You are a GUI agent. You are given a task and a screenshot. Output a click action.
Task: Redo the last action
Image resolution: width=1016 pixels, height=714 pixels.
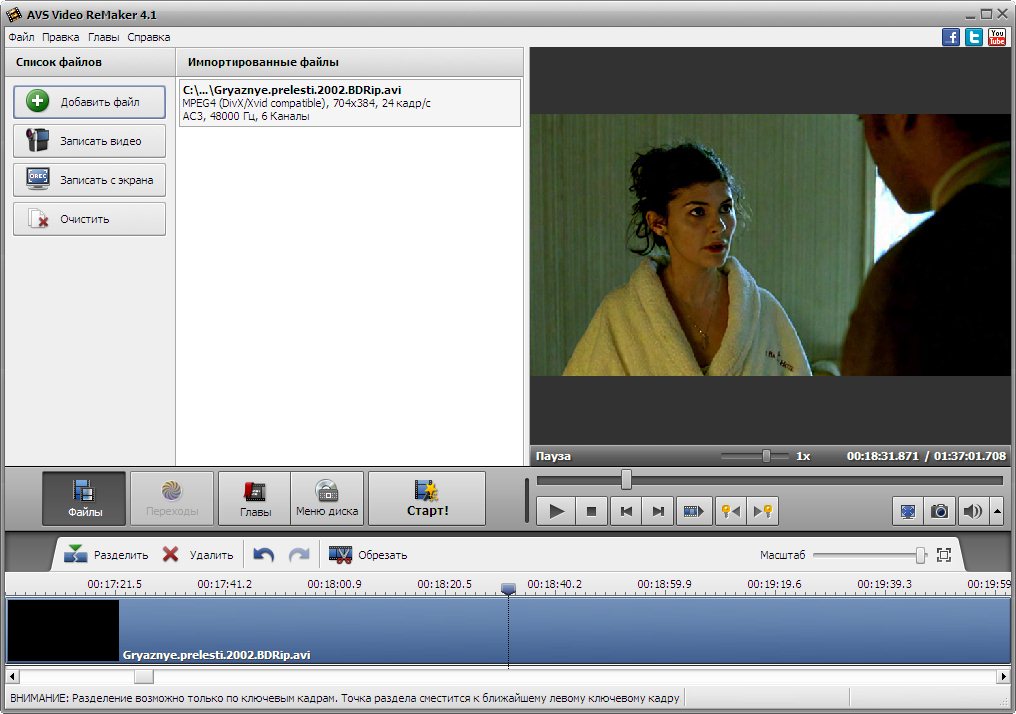(299, 555)
